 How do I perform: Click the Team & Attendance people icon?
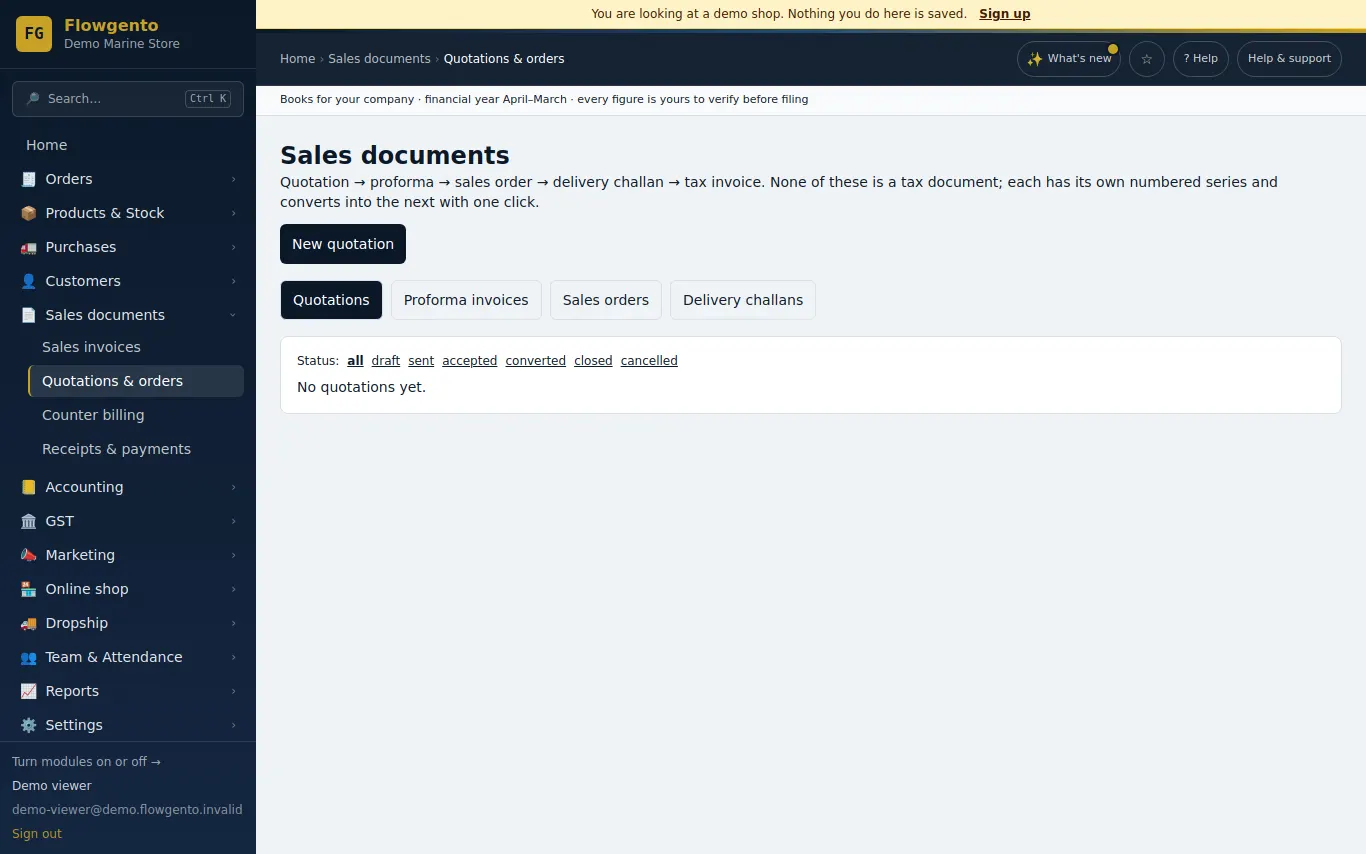28,657
